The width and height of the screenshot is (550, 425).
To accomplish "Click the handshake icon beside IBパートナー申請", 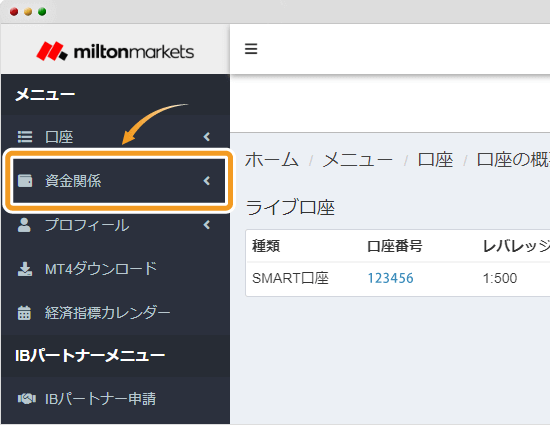I will tap(27, 399).
